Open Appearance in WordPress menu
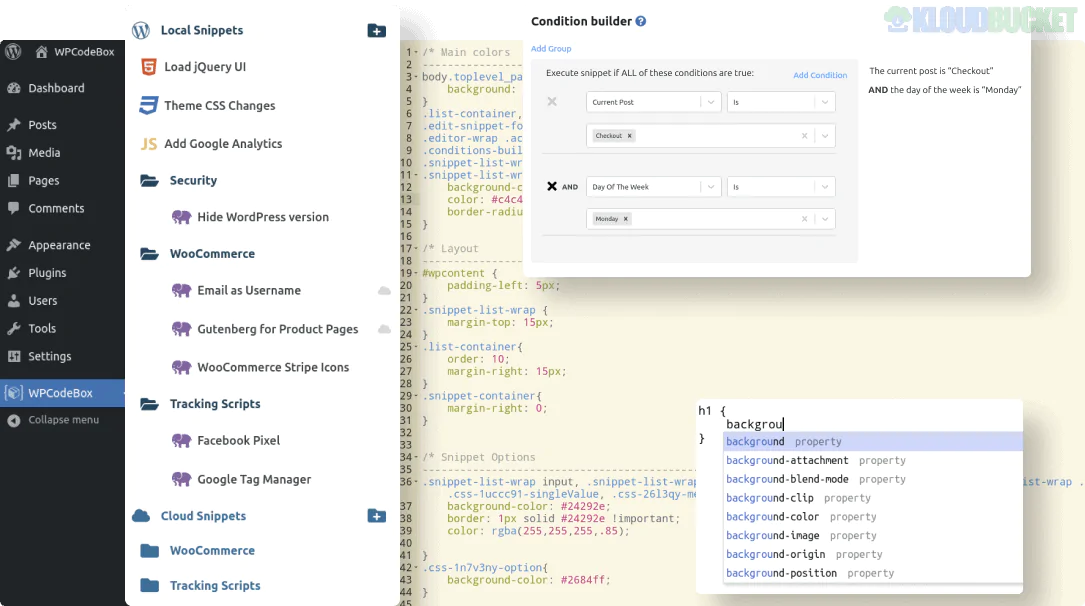The width and height of the screenshot is (1085, 606). pos(62,245)
